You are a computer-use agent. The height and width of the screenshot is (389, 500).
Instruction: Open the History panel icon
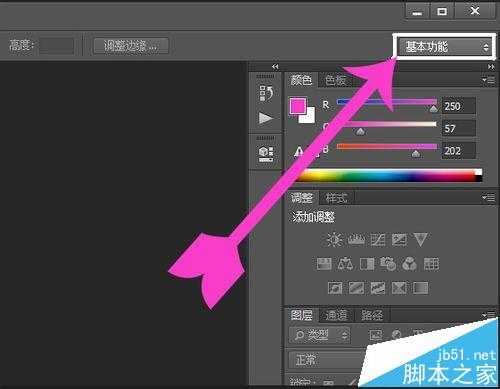pos(266,93)
